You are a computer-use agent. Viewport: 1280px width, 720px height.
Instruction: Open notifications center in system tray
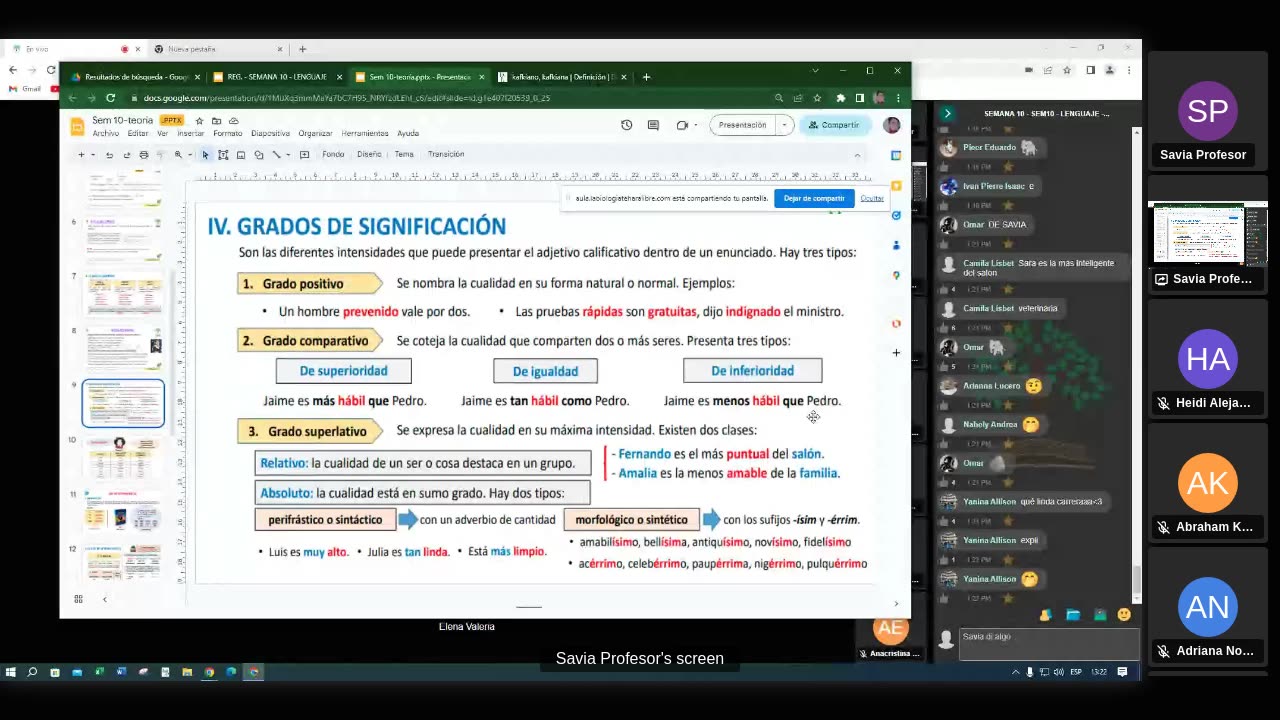[1122, 672]
